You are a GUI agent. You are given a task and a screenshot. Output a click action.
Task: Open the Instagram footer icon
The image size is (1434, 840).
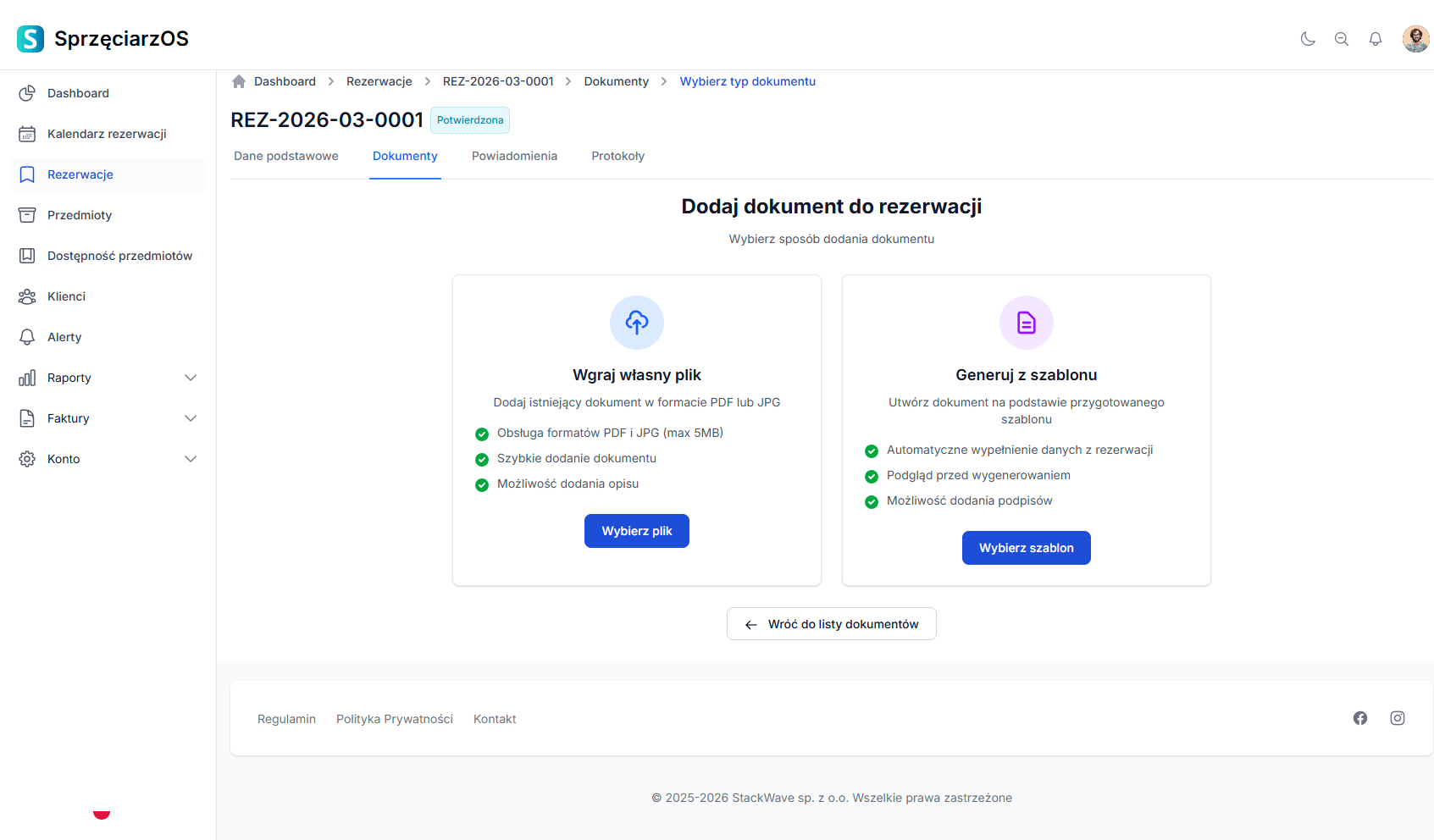click(1398, 718)
